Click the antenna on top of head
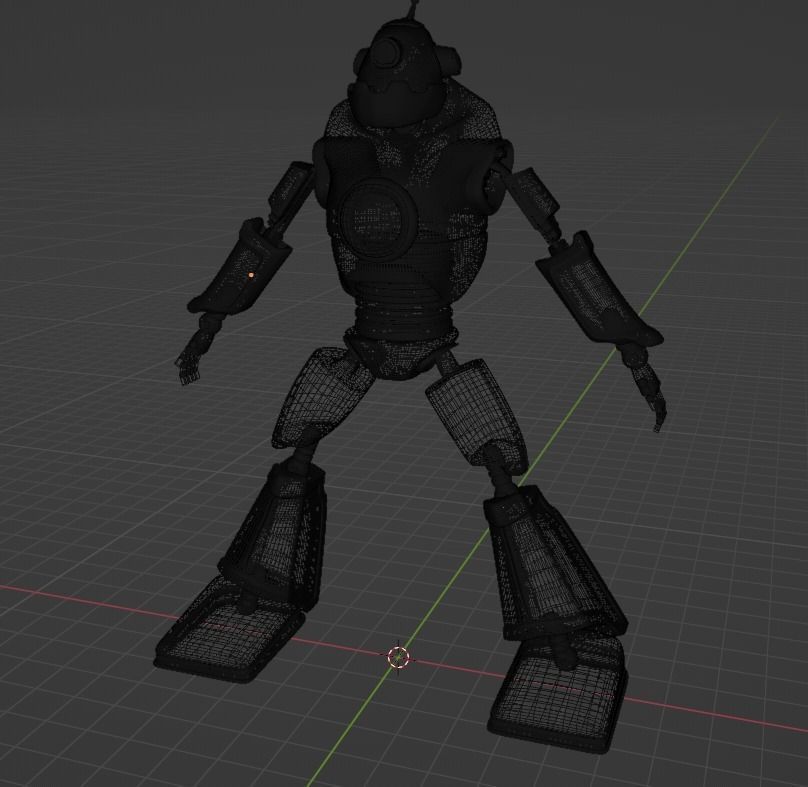Screen dimensions: 808x787 [415, 10]
